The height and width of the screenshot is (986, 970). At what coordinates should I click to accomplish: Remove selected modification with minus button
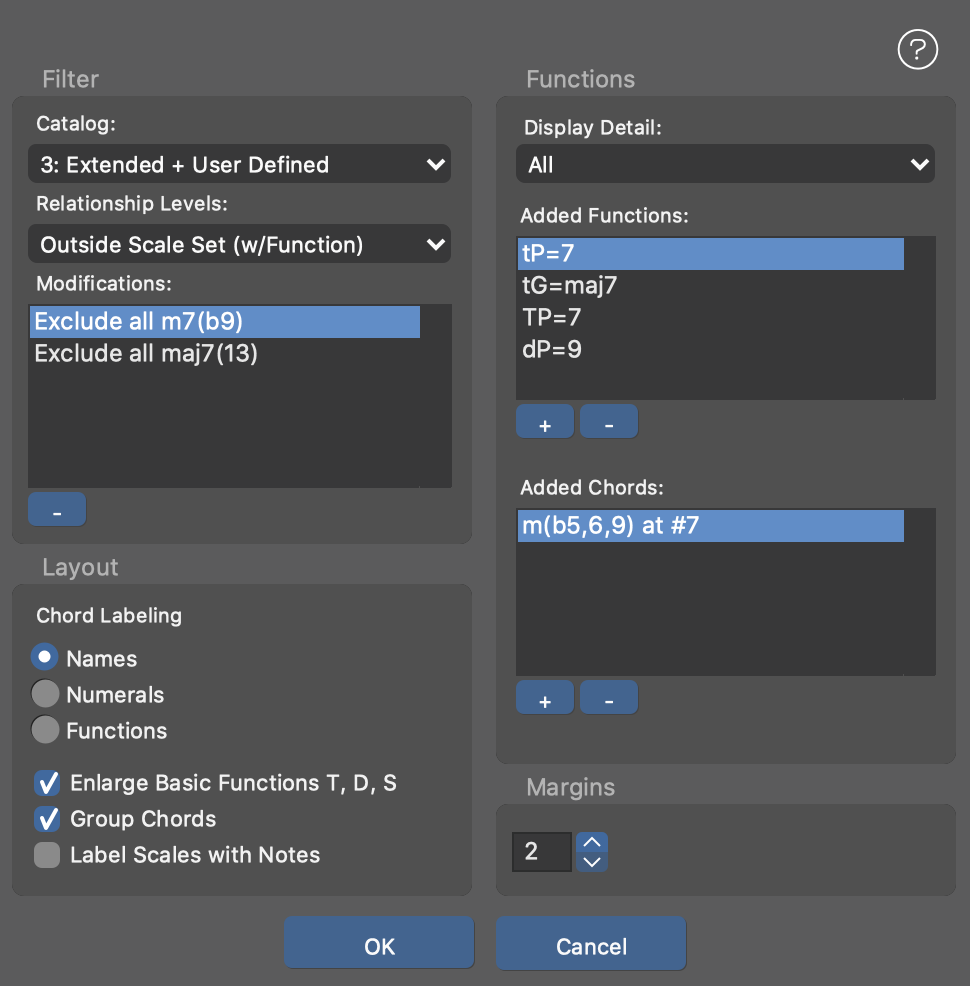(x=57, y=510)
